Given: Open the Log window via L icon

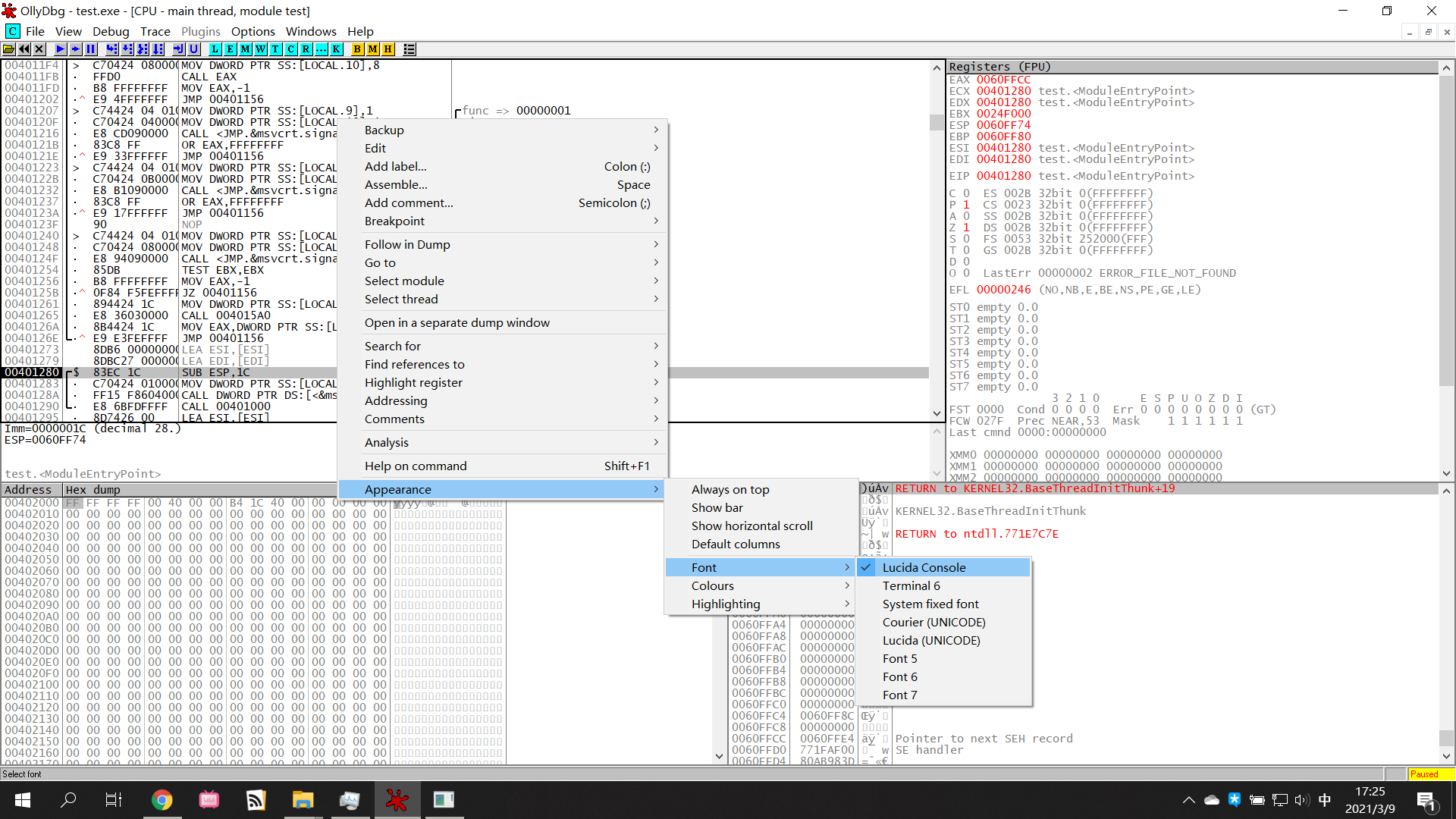Looking at the screenshot, I should (215, 49).
